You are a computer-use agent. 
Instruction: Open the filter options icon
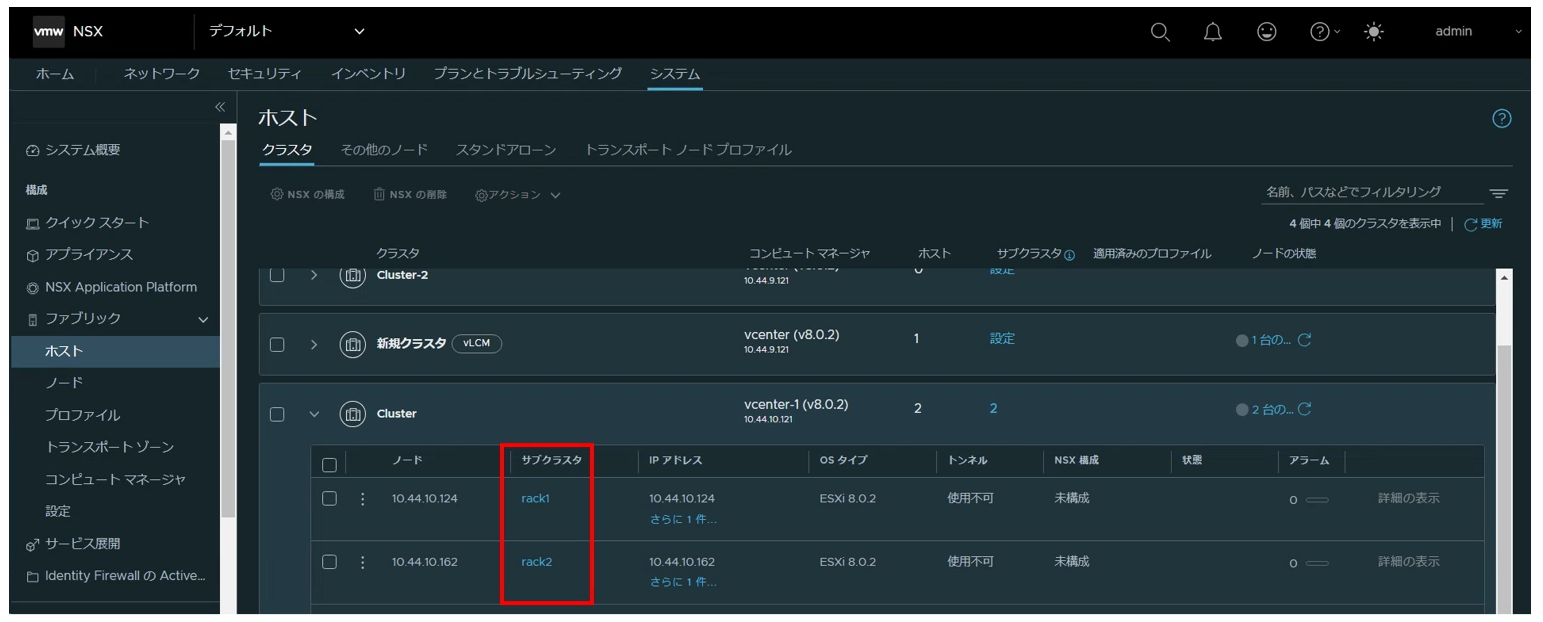[x=1498, y=193]
